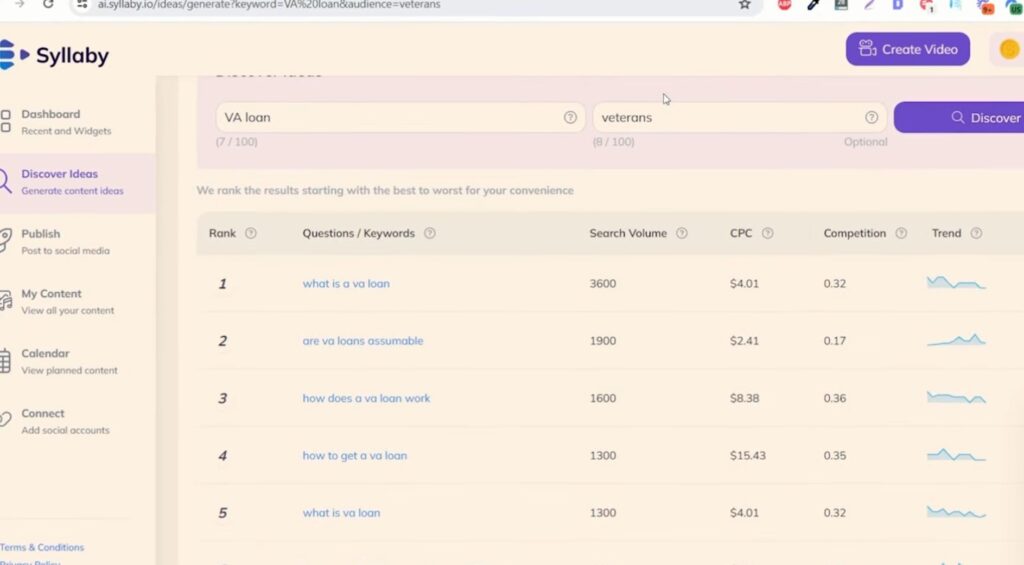The height and width of the screenshot is (565, 1024).
Task: Click the trend sparkline for 'how does a va loan work'
Action: pos(956,397)
